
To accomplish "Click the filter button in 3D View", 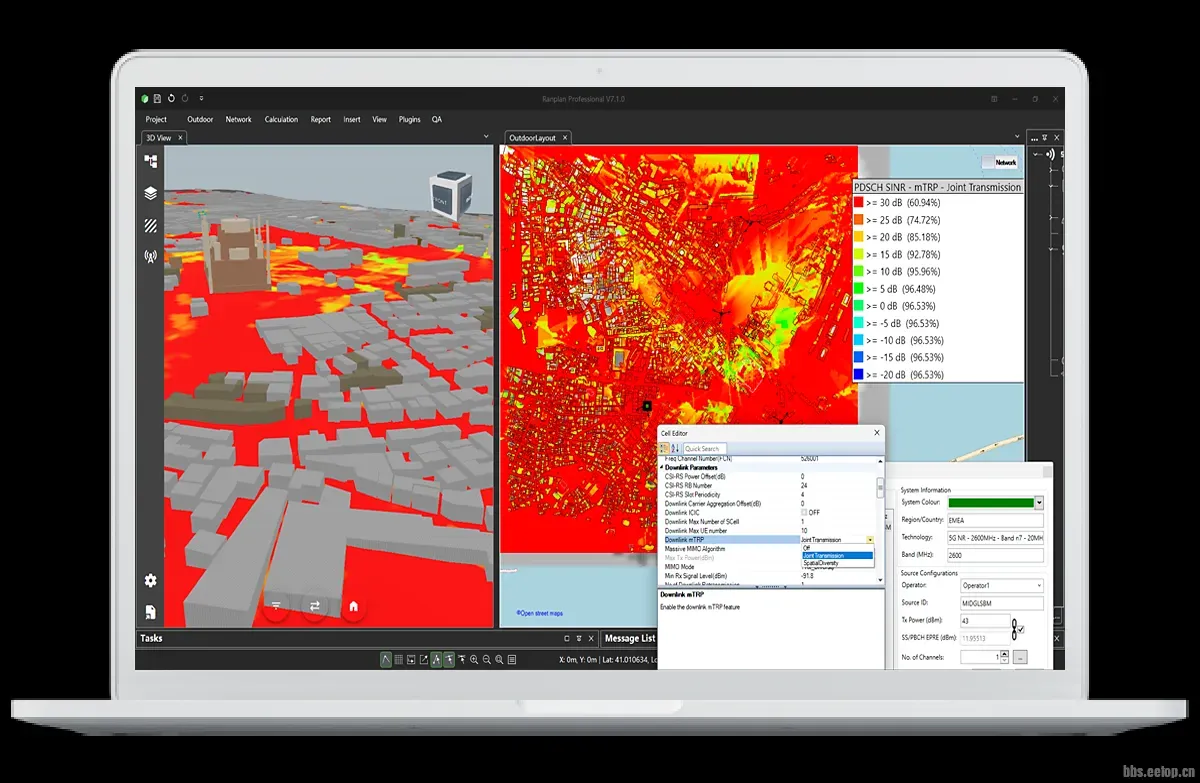I will (277, 606).
